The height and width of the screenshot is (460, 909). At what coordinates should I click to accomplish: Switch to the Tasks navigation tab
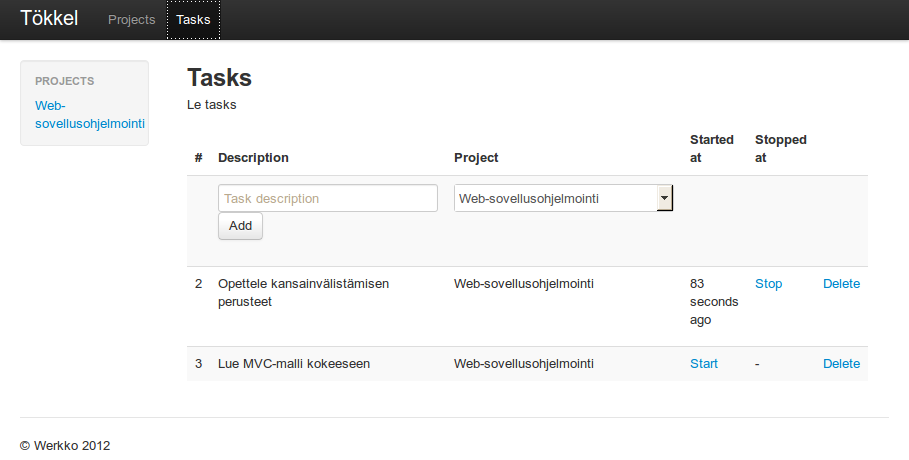tap(193, 20)
